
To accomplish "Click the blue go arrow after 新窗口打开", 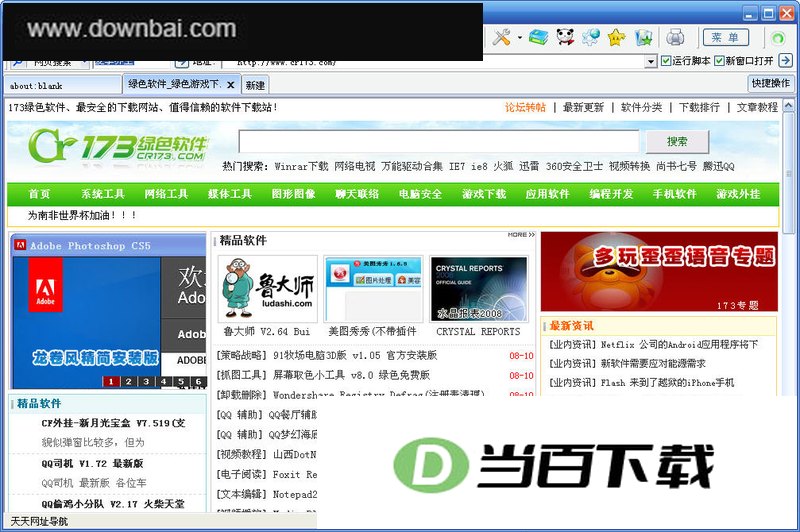I will (786, 61).
